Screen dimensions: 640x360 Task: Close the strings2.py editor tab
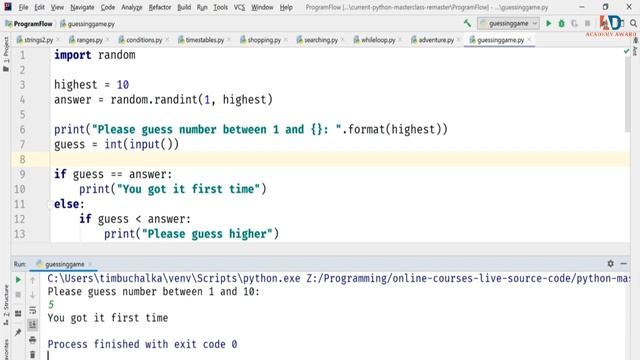(x=58, y=40)
